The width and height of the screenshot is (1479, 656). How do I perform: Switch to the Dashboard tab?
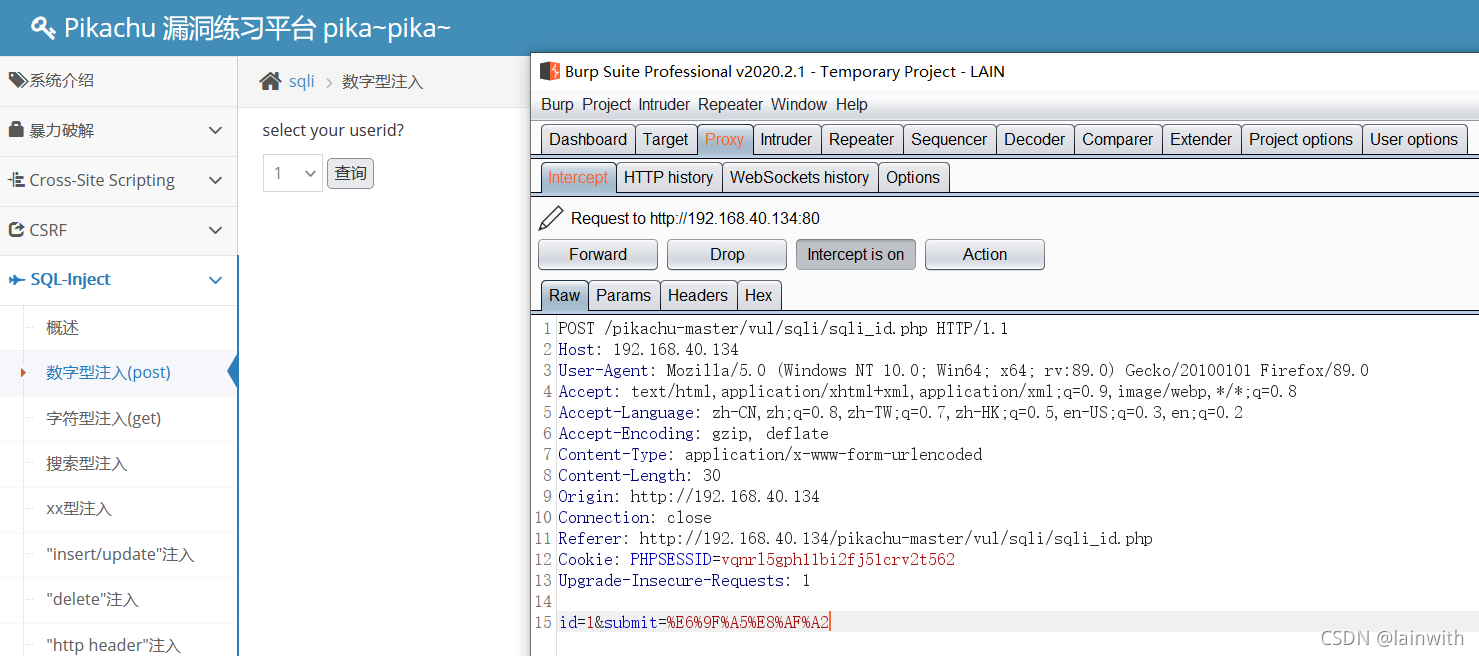[588, 139]
